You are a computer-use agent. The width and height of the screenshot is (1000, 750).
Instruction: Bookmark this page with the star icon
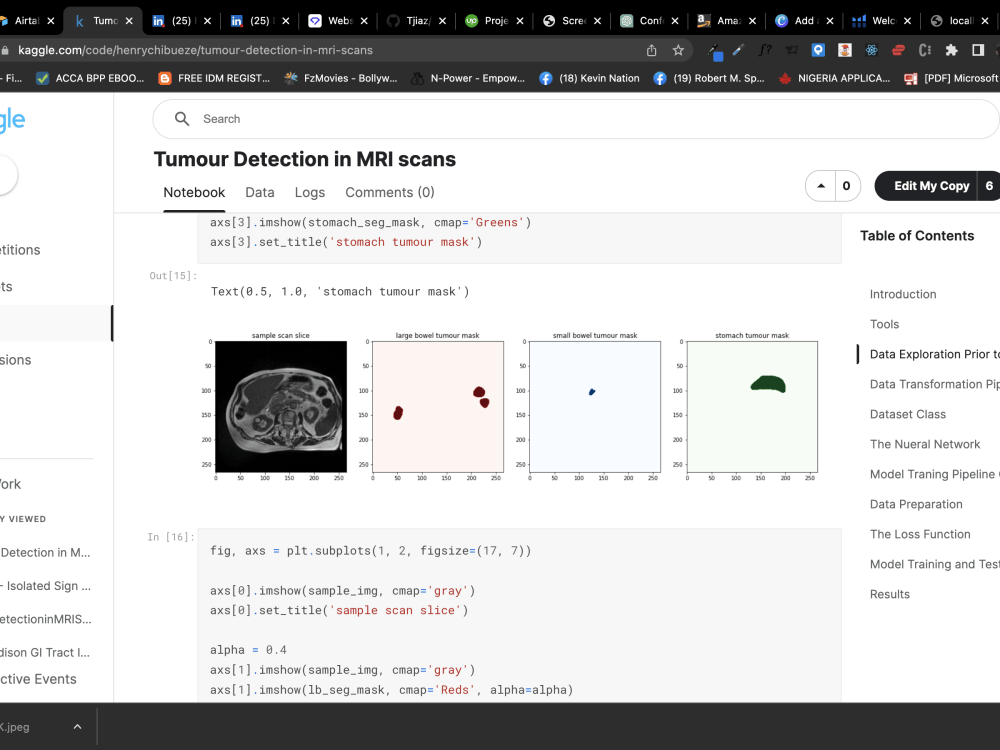coord(678,50)
